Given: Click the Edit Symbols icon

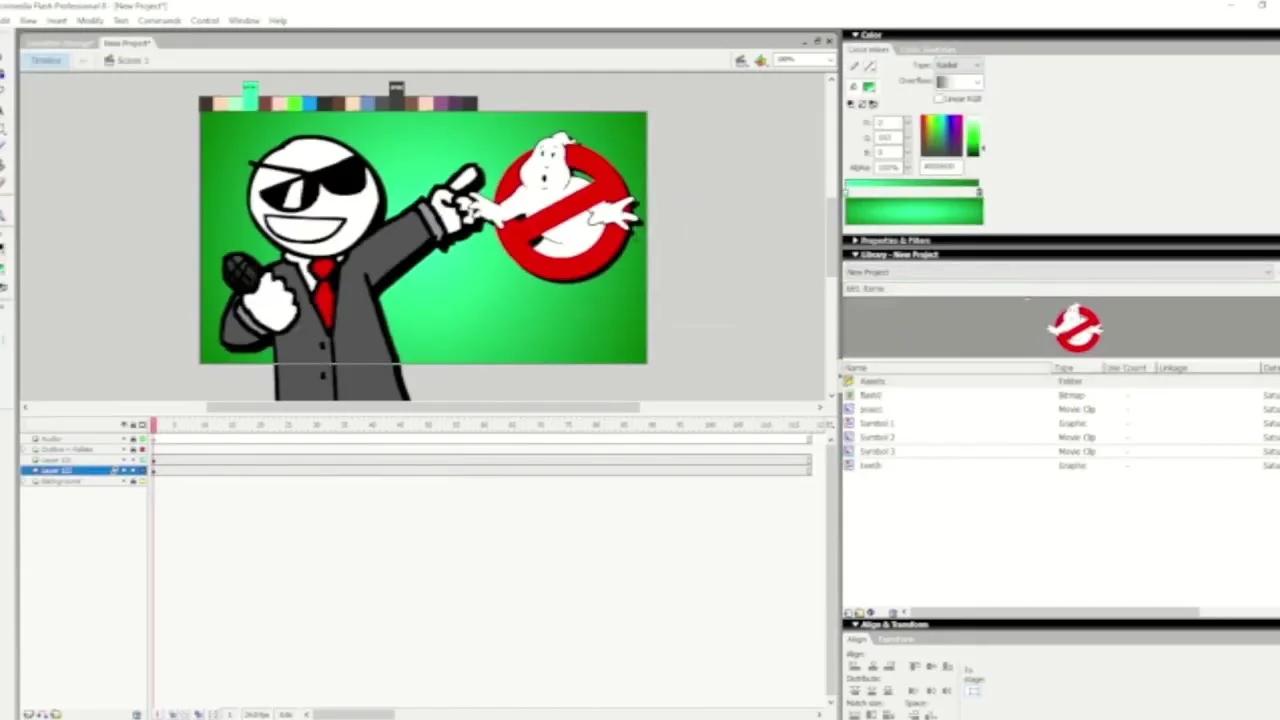Looking at the screenshot, I should [x=761, y=61].
